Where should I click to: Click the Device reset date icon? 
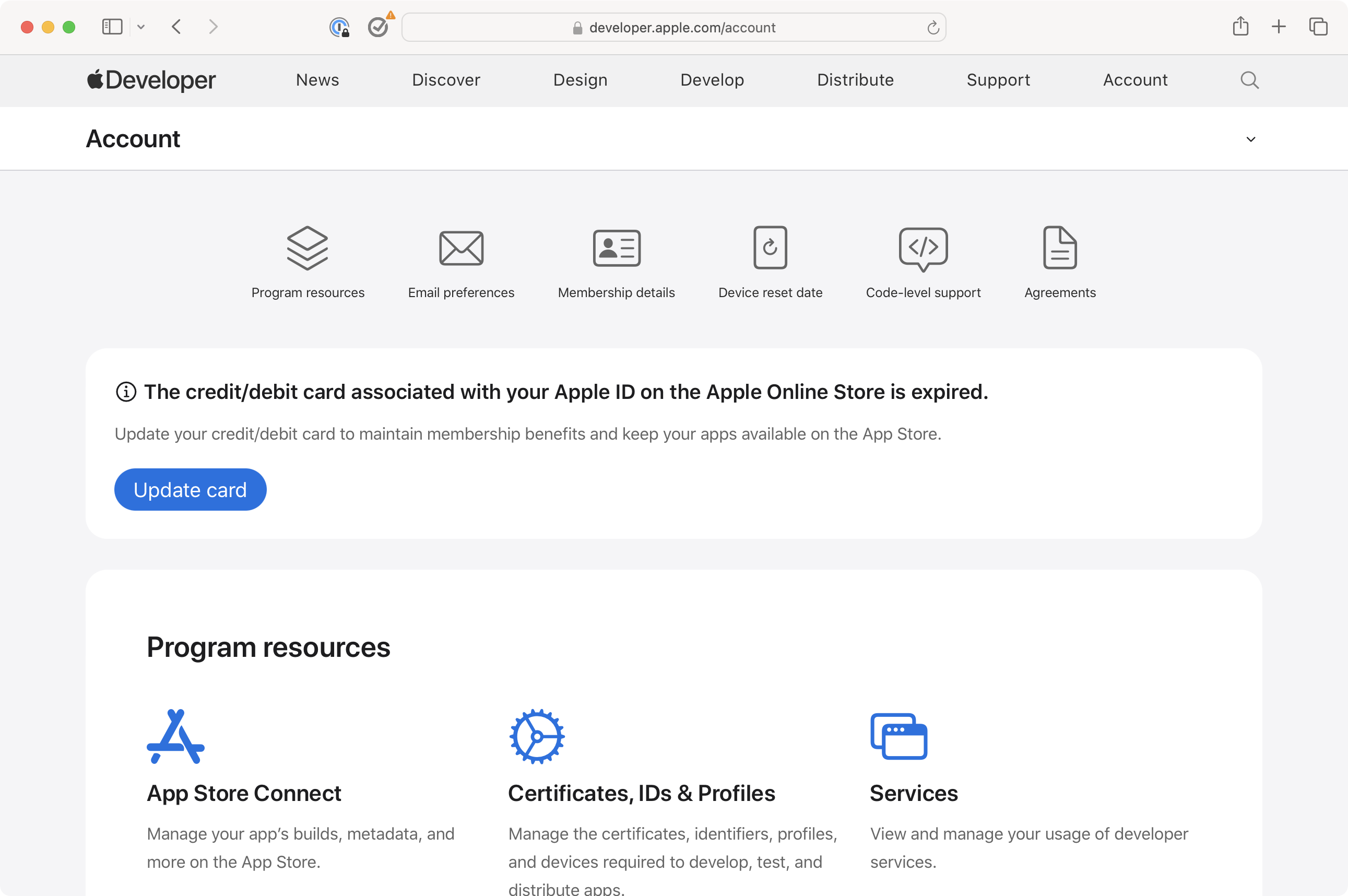click(x=770, y=247)
